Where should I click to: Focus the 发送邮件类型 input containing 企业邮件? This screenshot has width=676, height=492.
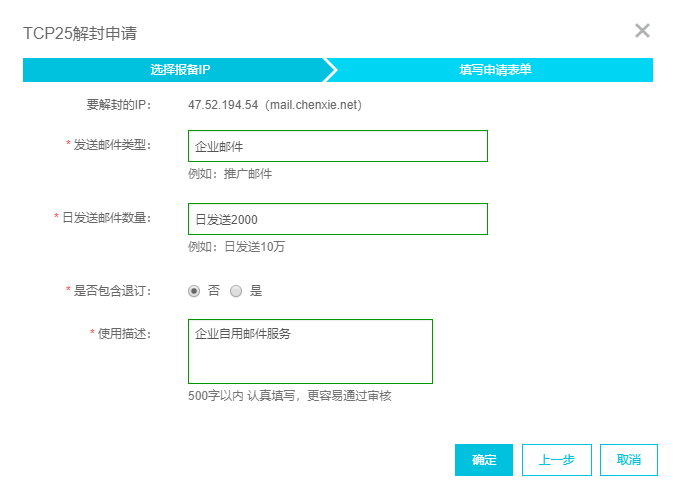point(338,146)
